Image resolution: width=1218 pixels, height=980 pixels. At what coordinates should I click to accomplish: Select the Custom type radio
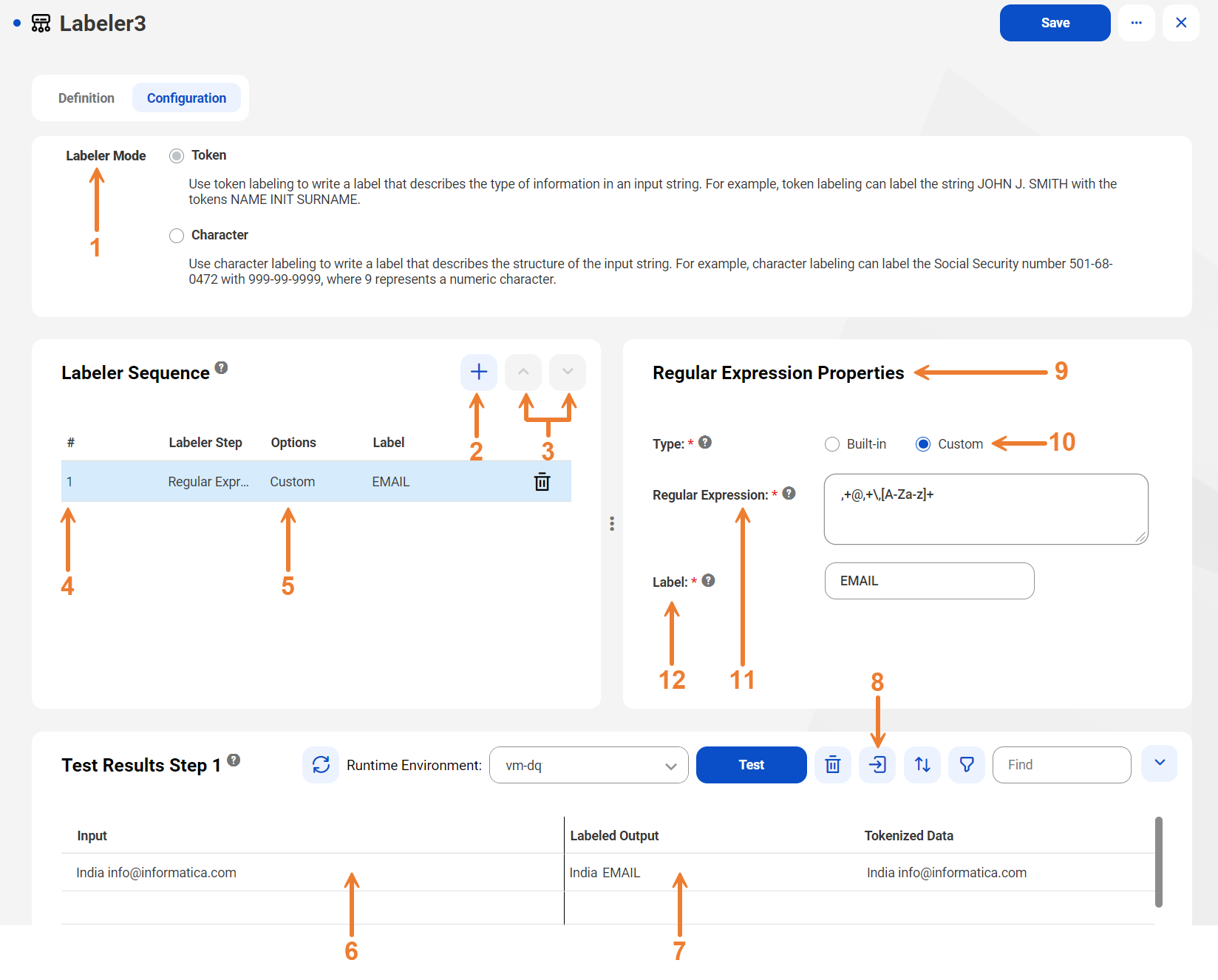tap(923, 444)
